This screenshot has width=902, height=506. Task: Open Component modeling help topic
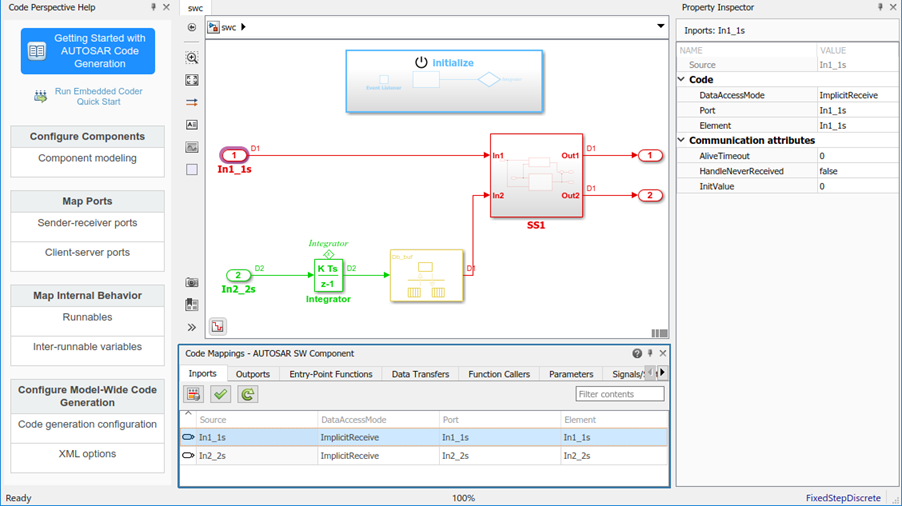click(x=87, y=158)
